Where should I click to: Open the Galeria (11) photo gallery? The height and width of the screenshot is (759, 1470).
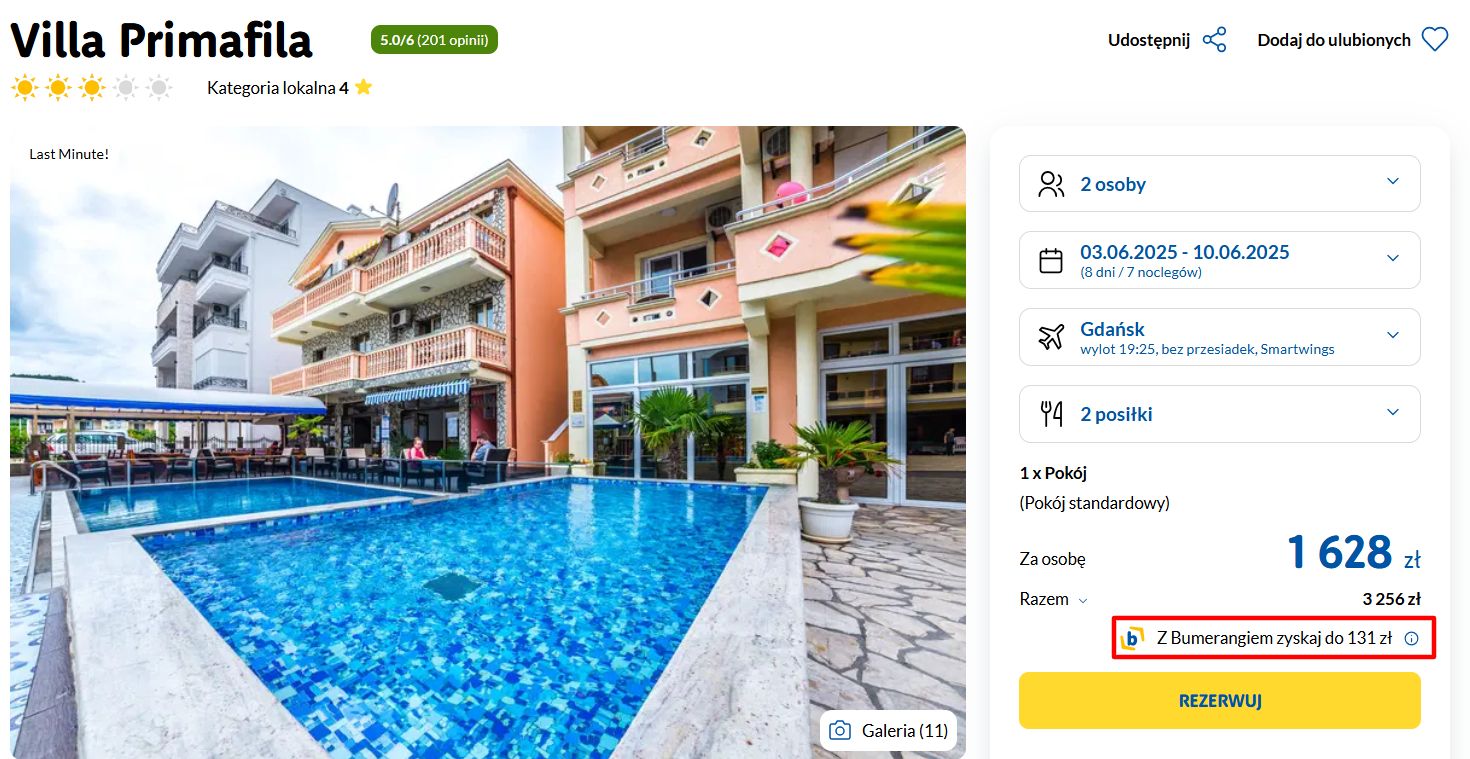tap(888, 731)
